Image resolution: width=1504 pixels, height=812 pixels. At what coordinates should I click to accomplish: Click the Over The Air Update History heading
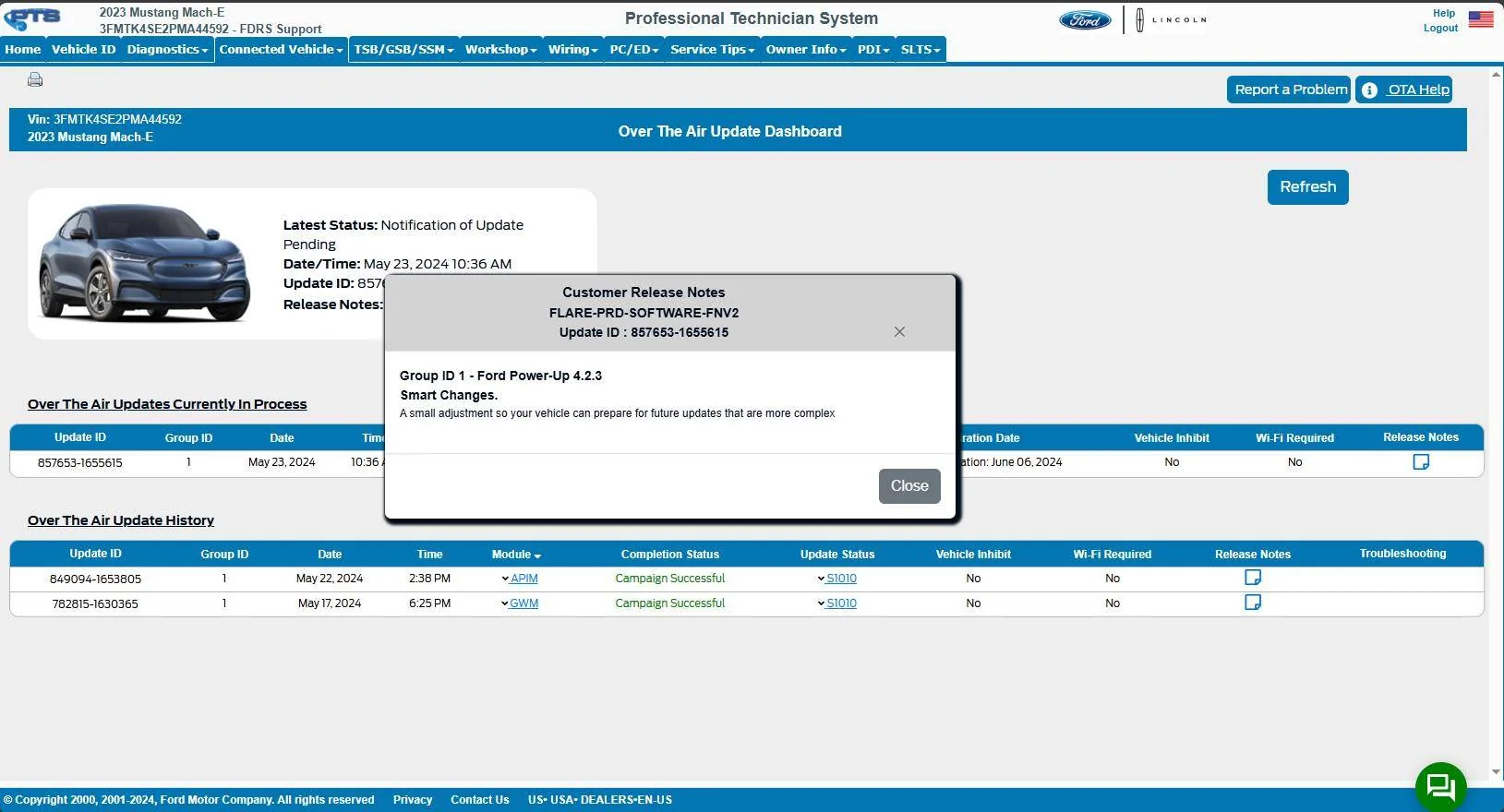coord(121,520)
